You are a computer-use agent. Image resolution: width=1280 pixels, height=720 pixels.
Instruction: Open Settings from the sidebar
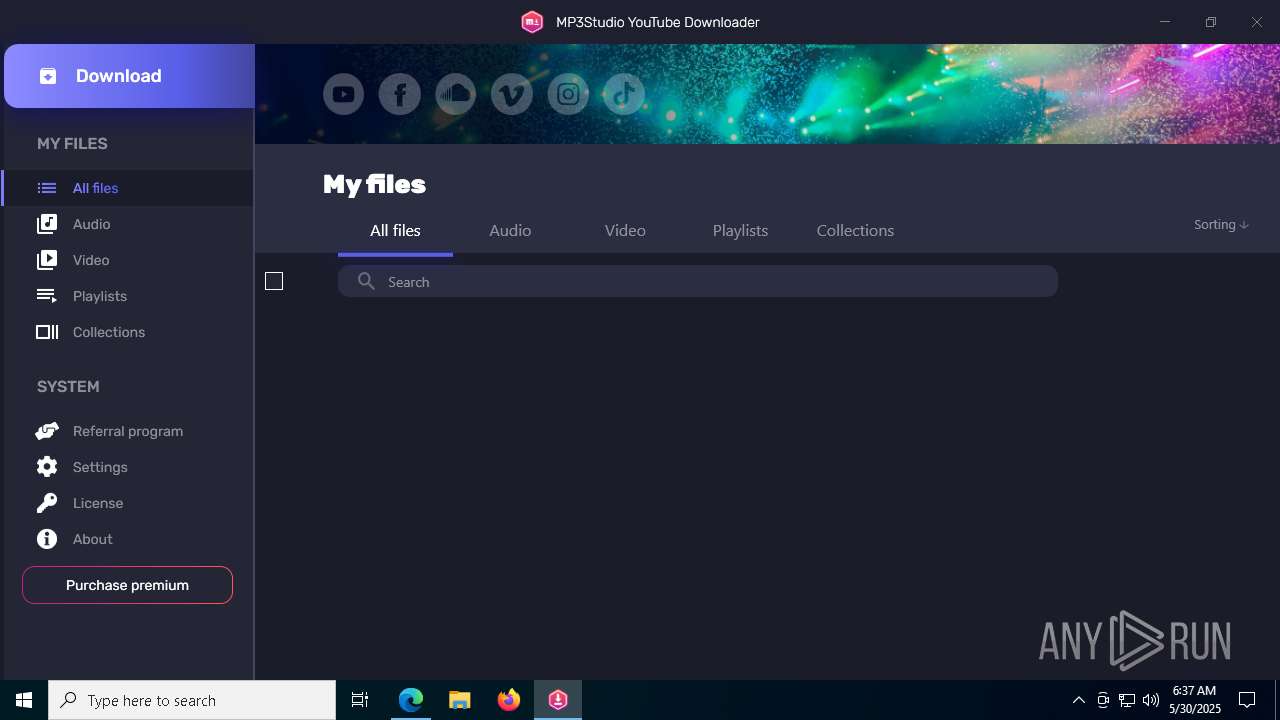pos(128,467)
